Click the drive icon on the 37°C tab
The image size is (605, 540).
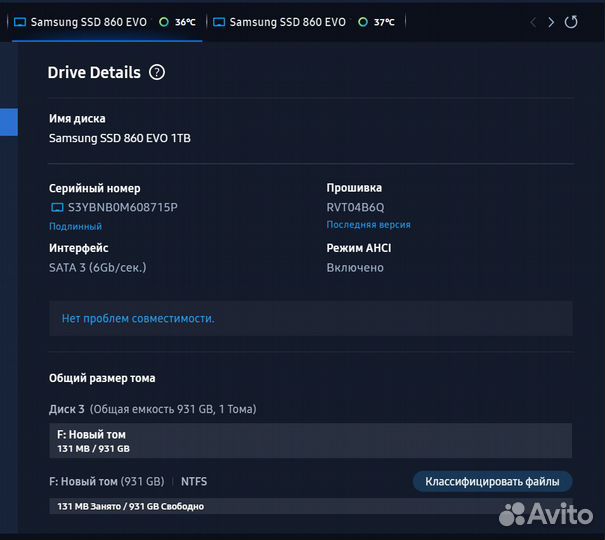coord(219,22)
